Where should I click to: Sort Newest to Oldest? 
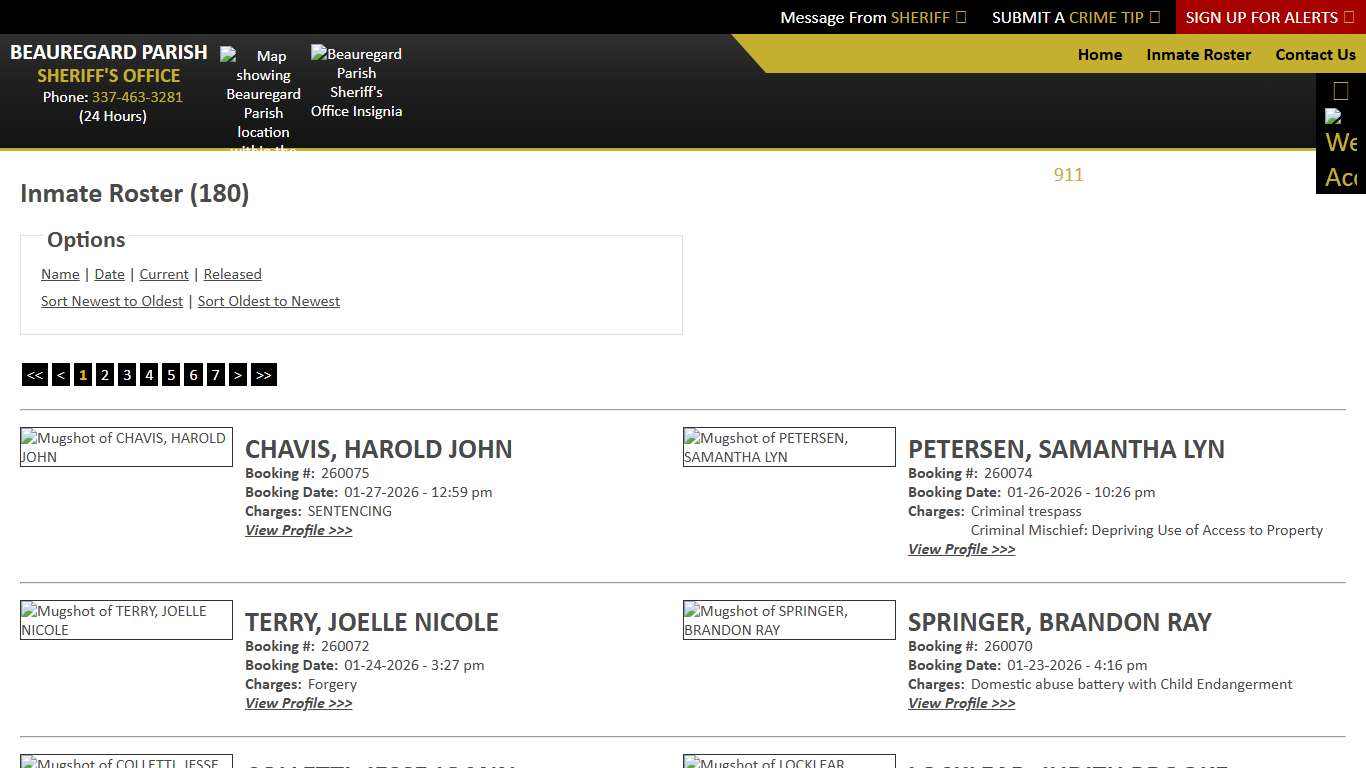tap(111, 301)
